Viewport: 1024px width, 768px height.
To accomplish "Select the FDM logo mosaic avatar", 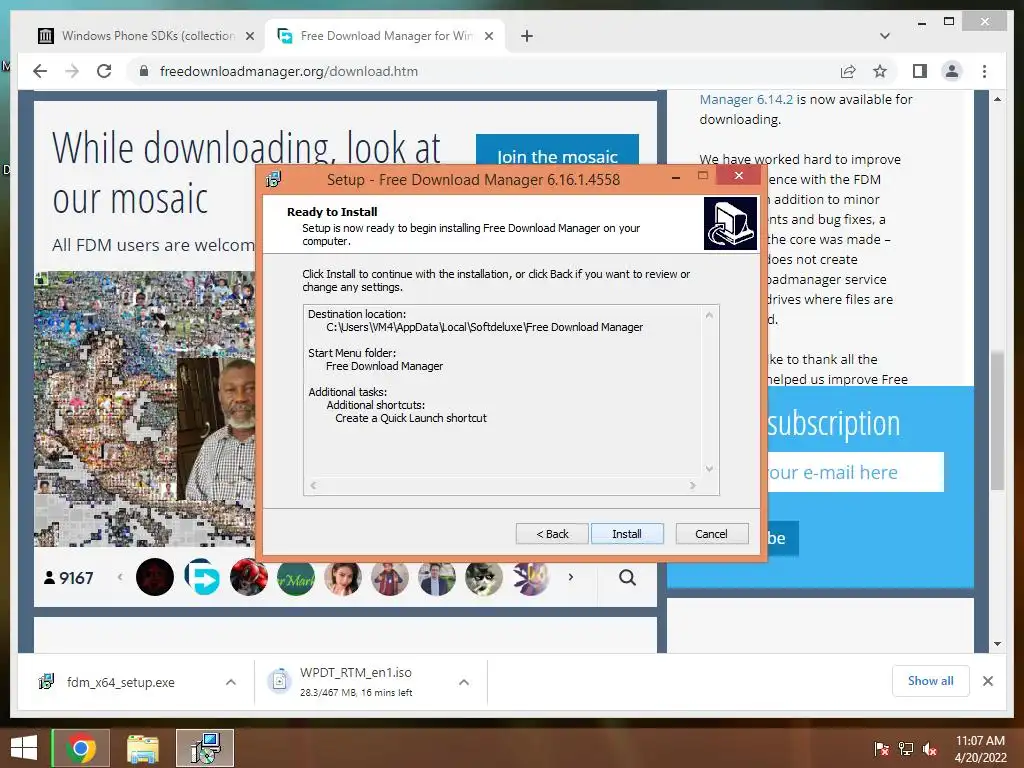I will (202, 577).
